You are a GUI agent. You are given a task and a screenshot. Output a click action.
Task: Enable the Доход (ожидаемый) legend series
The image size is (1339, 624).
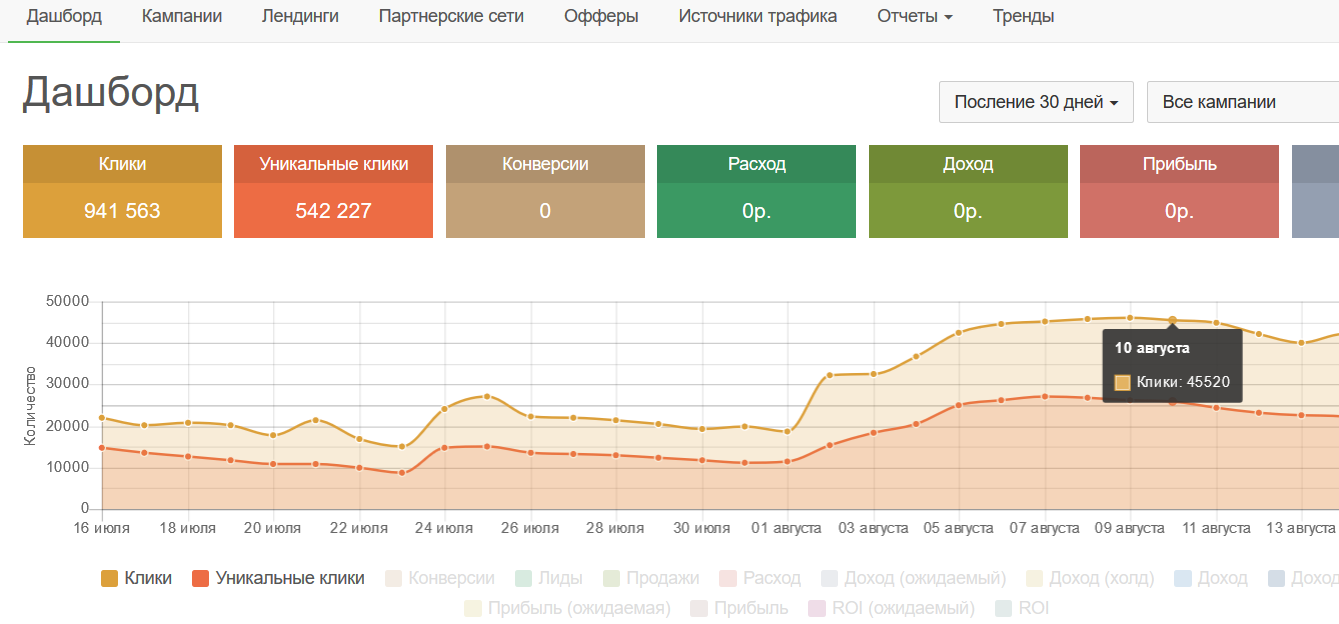[x=914, y=578]
